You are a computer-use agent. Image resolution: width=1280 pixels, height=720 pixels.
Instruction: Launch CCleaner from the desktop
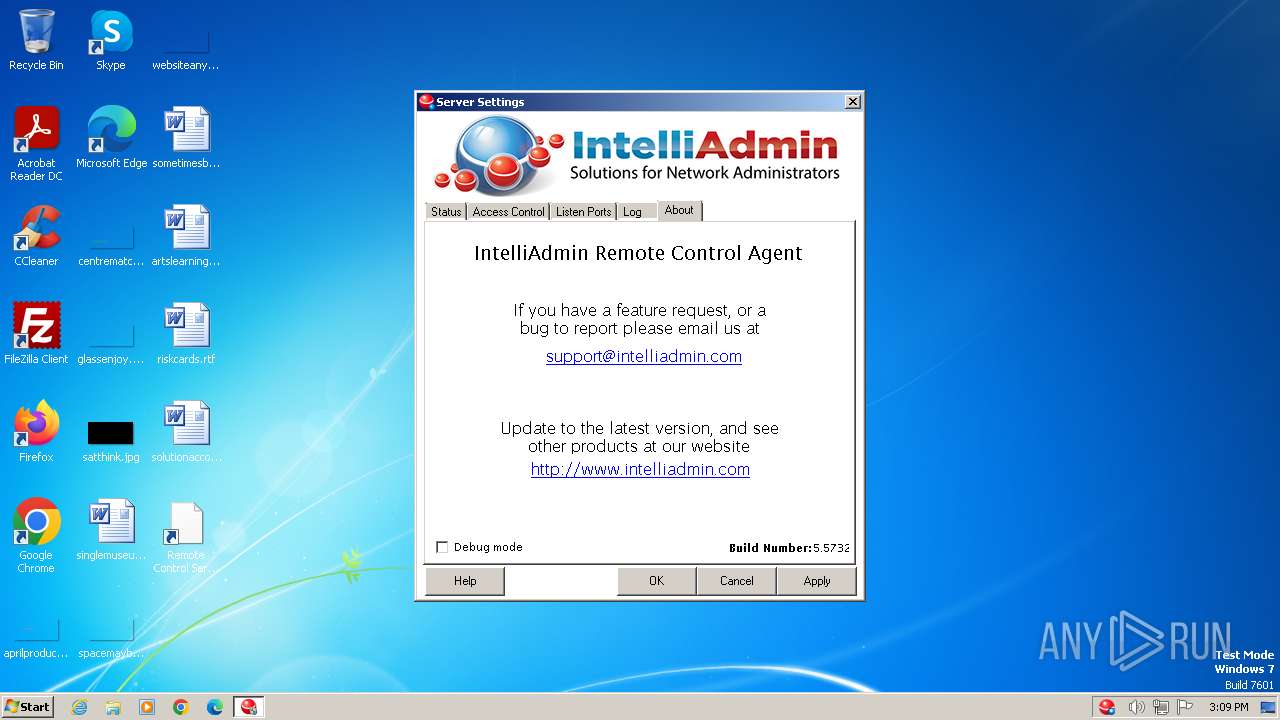click(x=36, y=236)
